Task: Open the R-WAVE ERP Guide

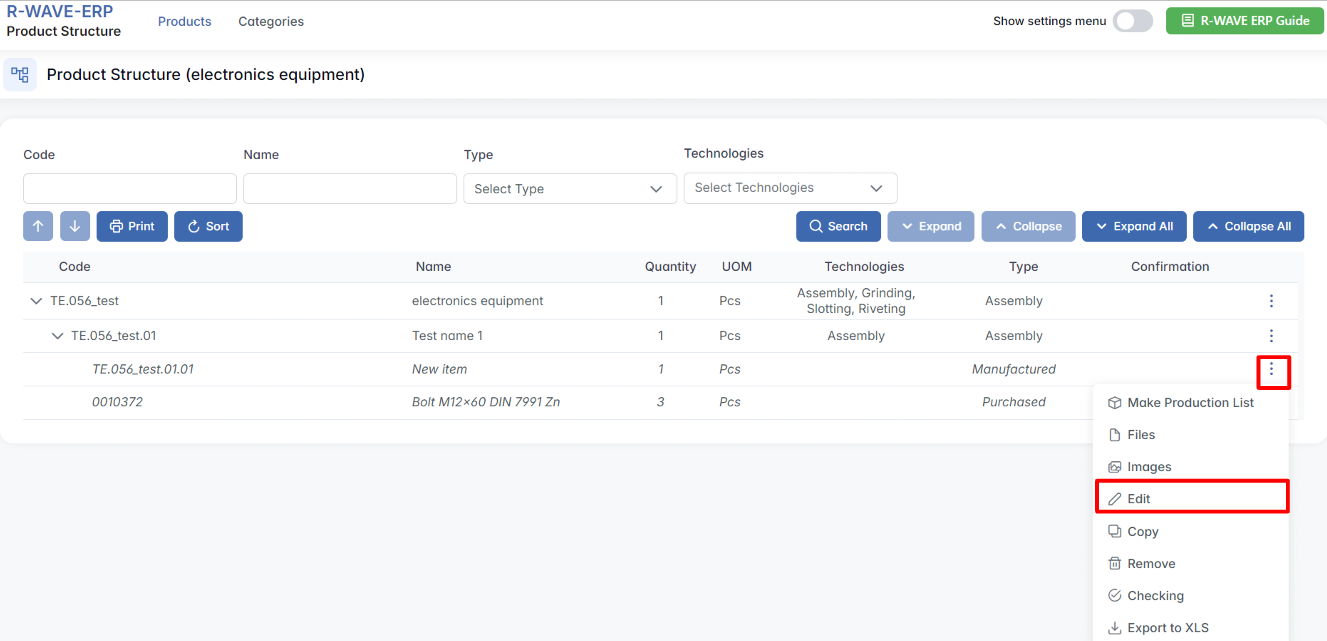Action: tap(1244, 21)
